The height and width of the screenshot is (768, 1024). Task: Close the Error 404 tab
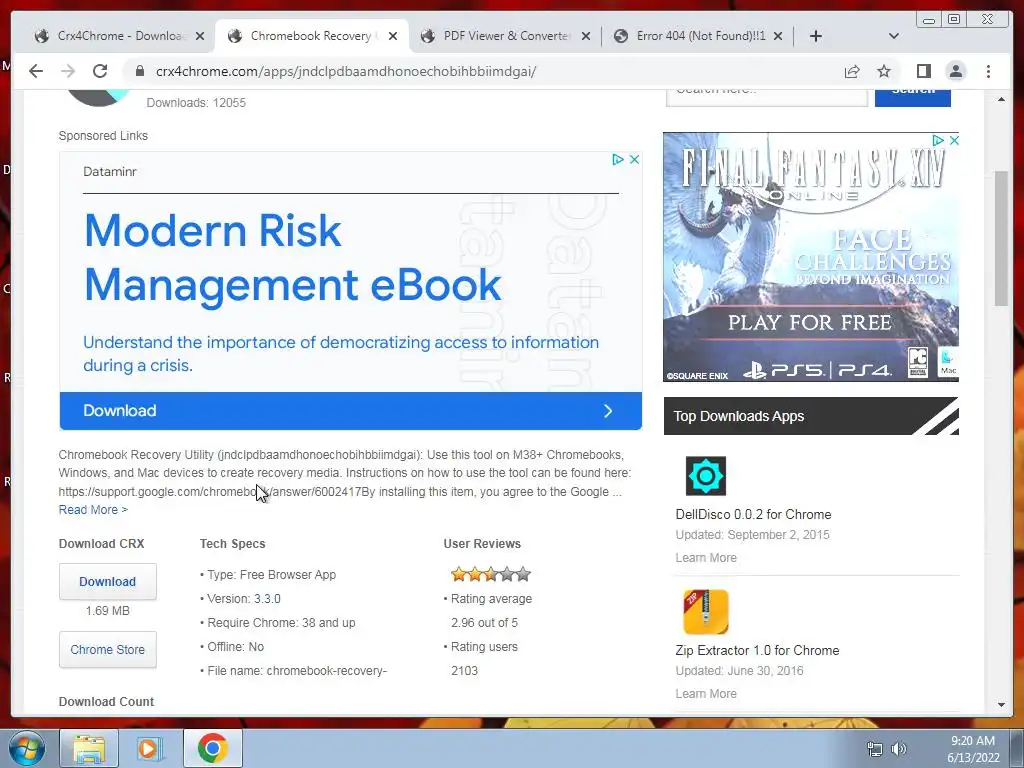pos(778,37)
